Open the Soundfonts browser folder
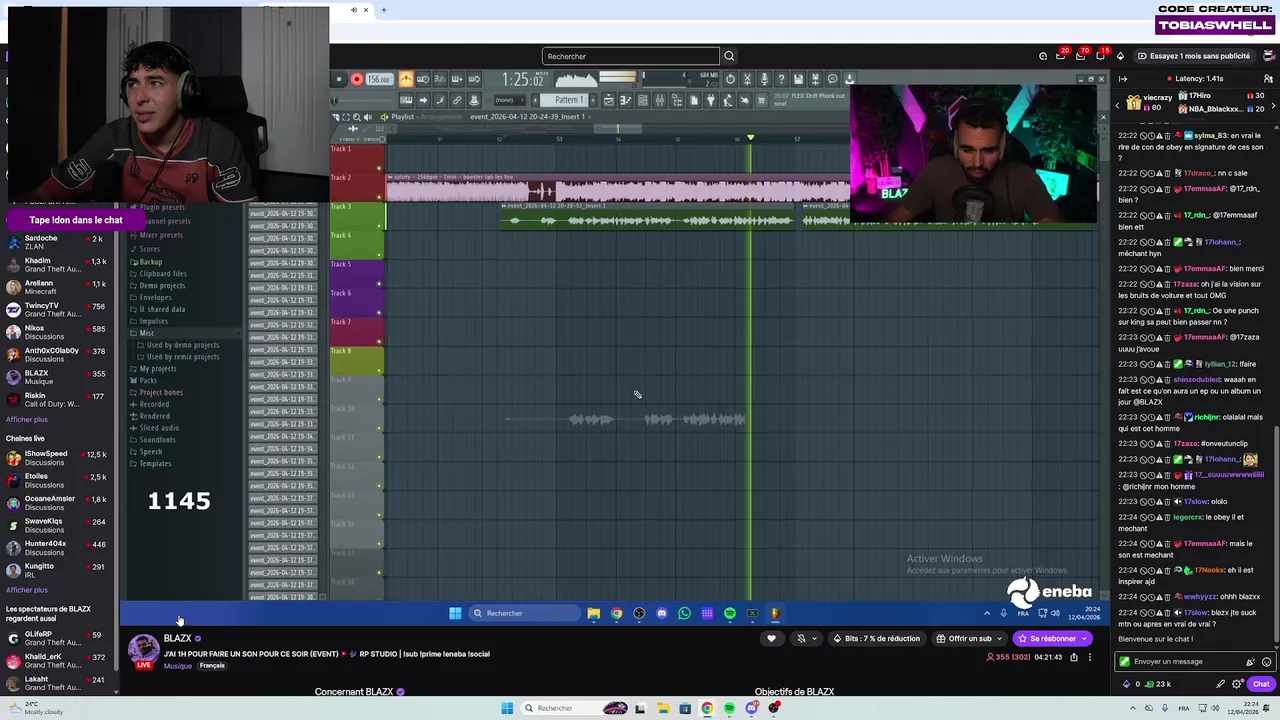 click(157, 440)
